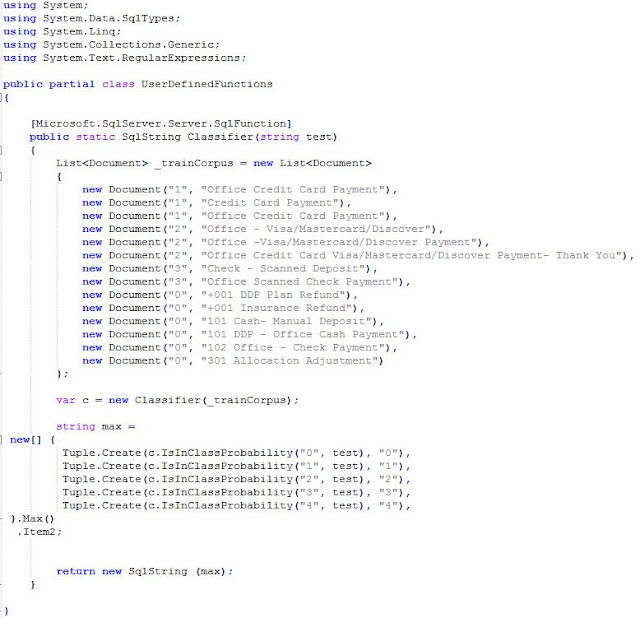The width and height of the screenshot is (640, 618).
Task: Click "var c = new Classifier(_trainCorpus);" line
Action: (x=178, y=400)
